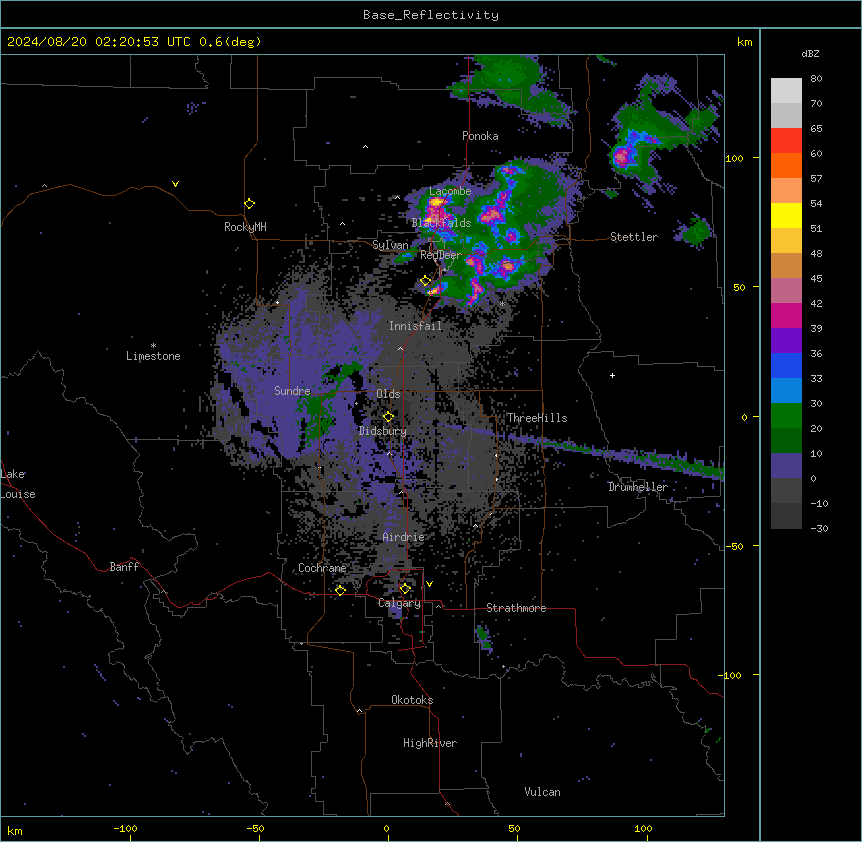The height and width of the screenshot is (842, 862).
Task: Click the Strathmore label
Action: pos(516,608)
